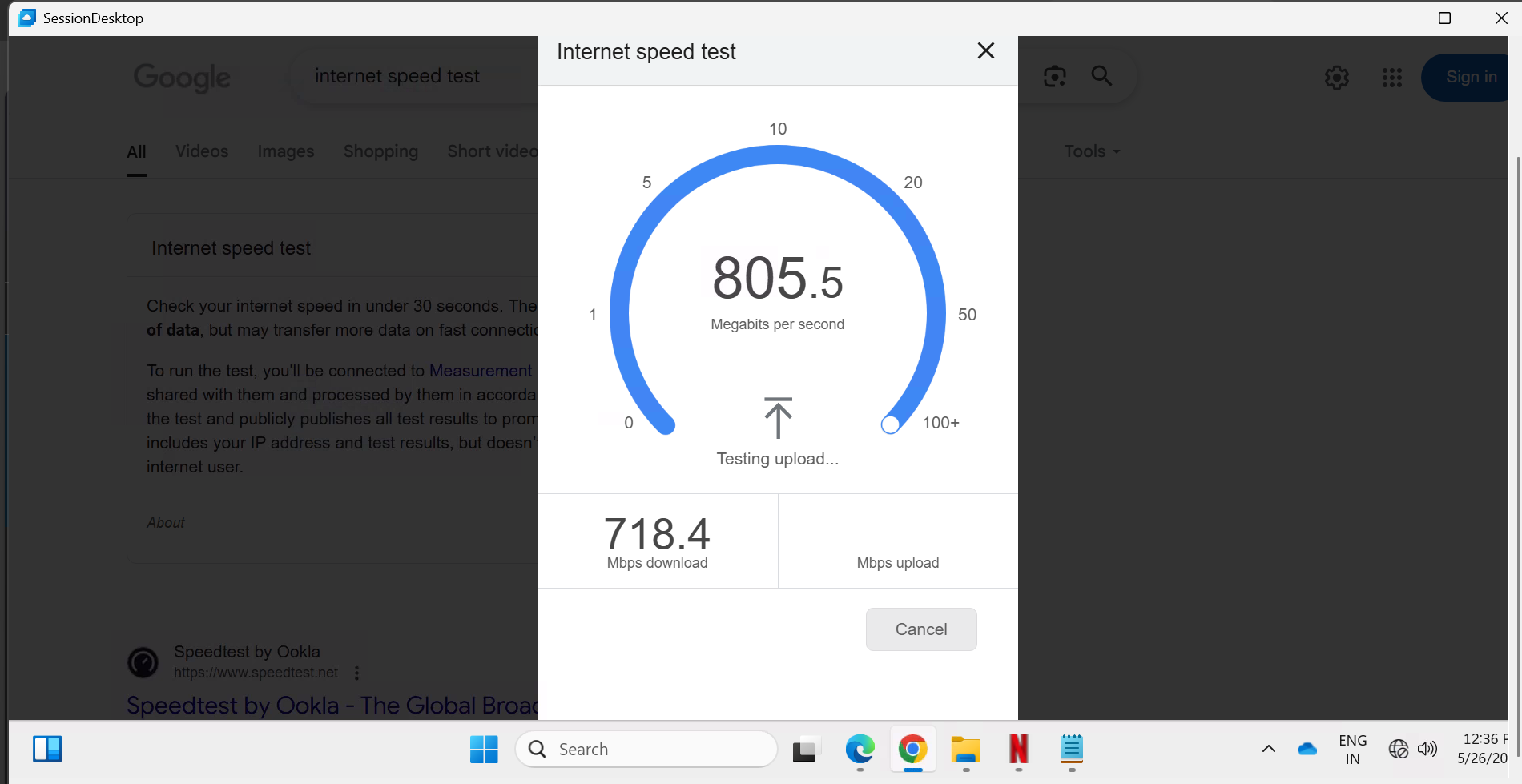Open Notepad from the taskbar
Viewport: 1522px width, 784px height.
click(x=1071, y=750)
